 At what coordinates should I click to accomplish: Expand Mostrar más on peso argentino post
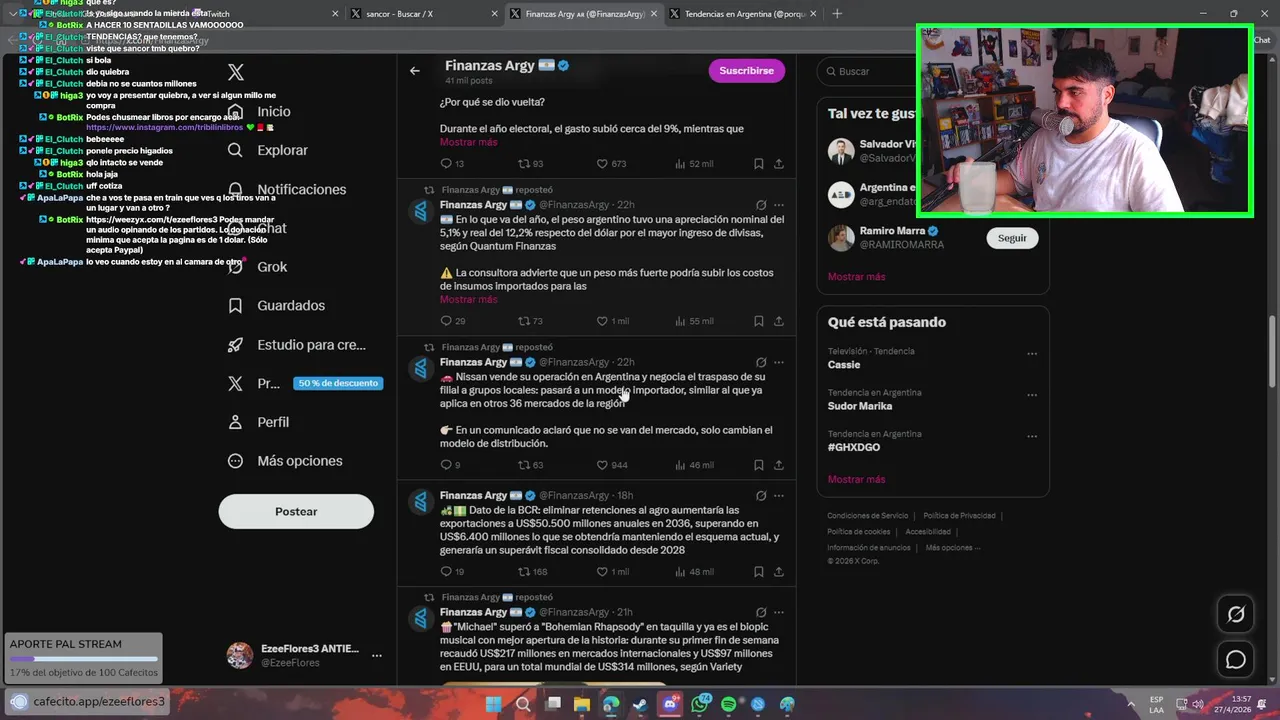click(x=468, y=299)
